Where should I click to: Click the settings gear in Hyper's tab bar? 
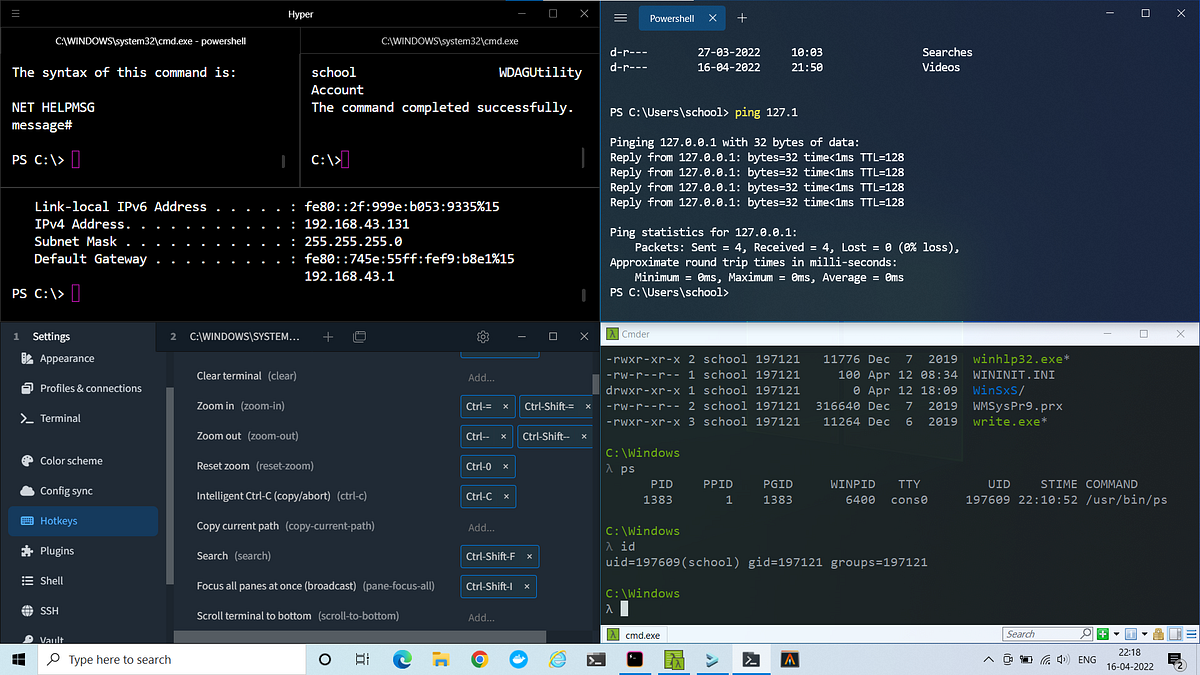483,337
